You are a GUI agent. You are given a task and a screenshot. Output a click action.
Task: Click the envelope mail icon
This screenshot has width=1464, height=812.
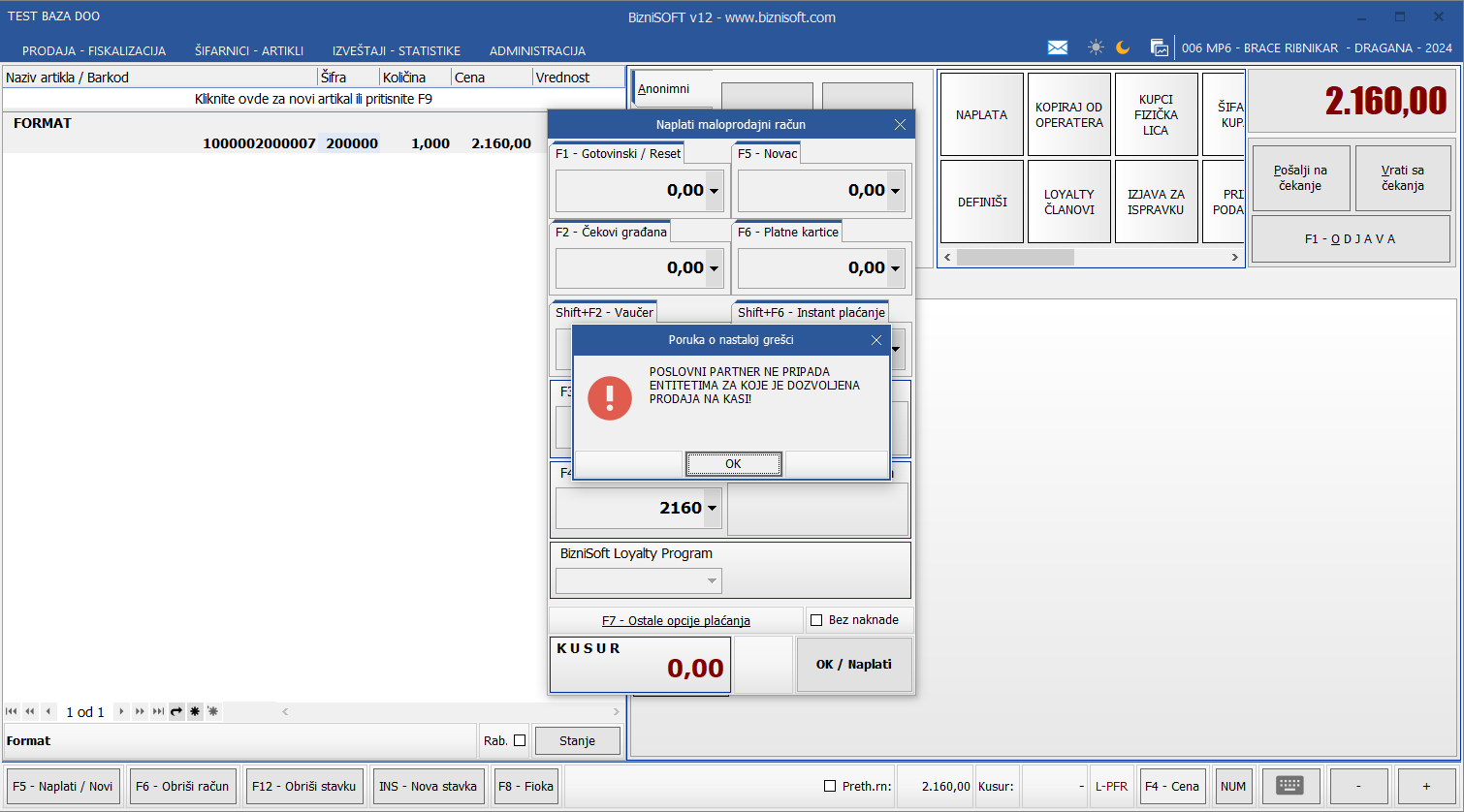[x=1058, y=47]
